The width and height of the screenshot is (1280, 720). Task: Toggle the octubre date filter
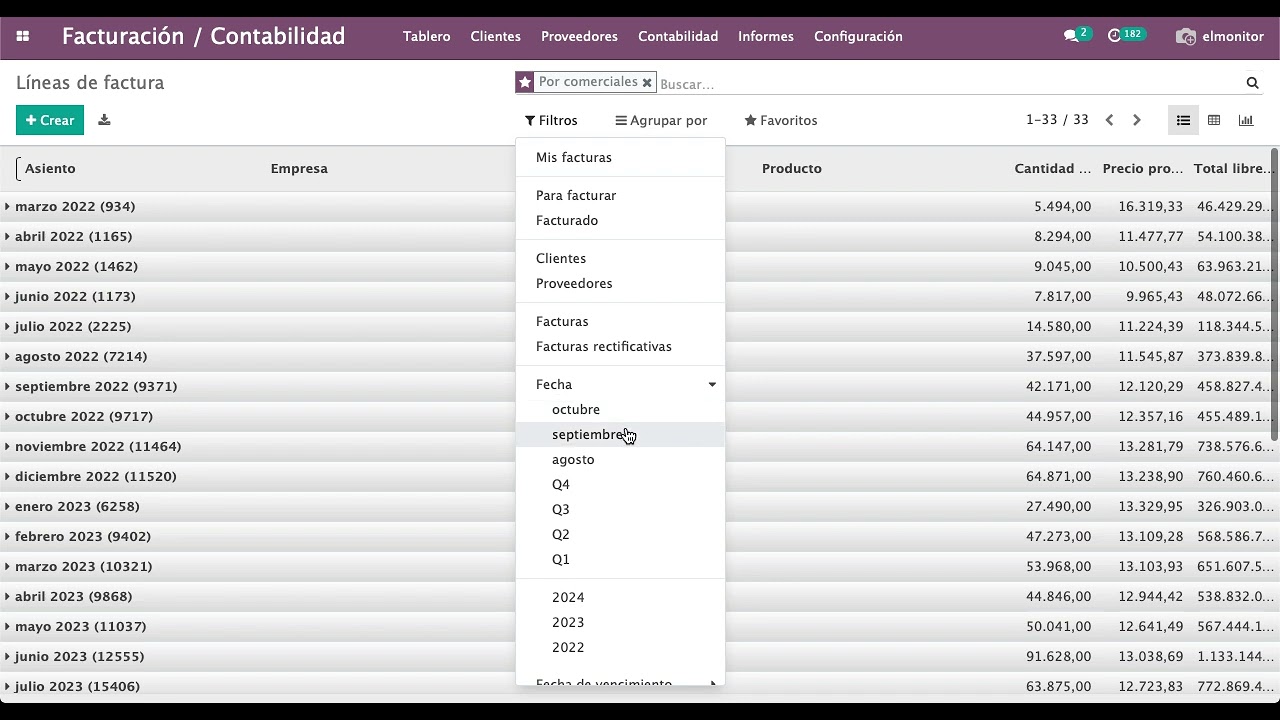(620, 409)
